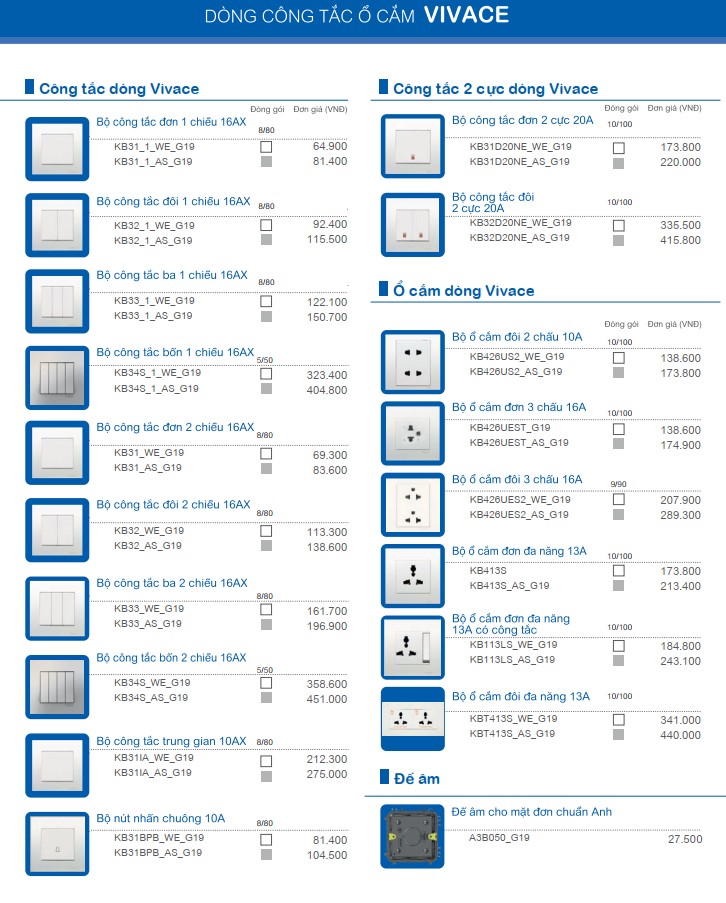Click the white swatch for KB32_1_WE_G19
Screen dimensions: 726x903
click(266, 225)
